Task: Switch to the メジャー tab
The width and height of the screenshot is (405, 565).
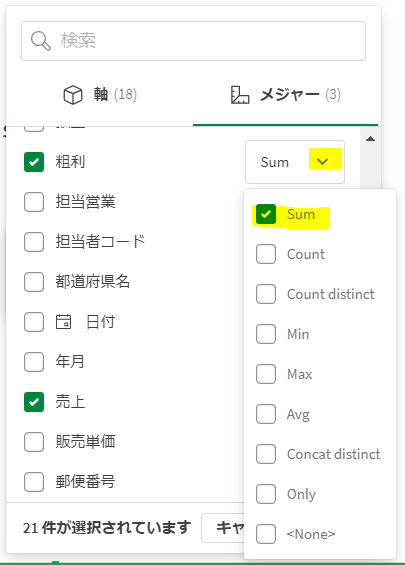Action: pos(285,95)
